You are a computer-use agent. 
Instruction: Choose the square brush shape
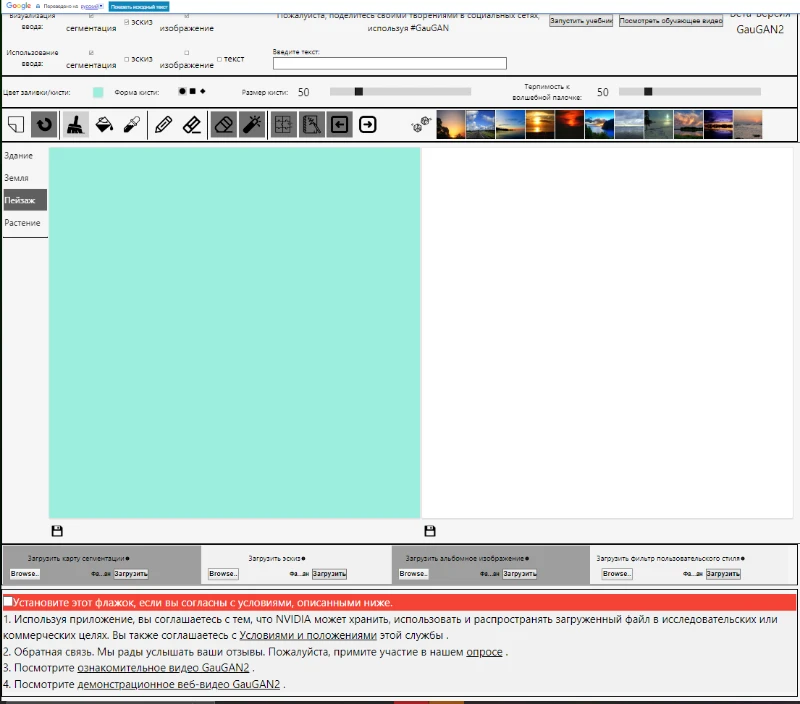(x=192, y=91)
